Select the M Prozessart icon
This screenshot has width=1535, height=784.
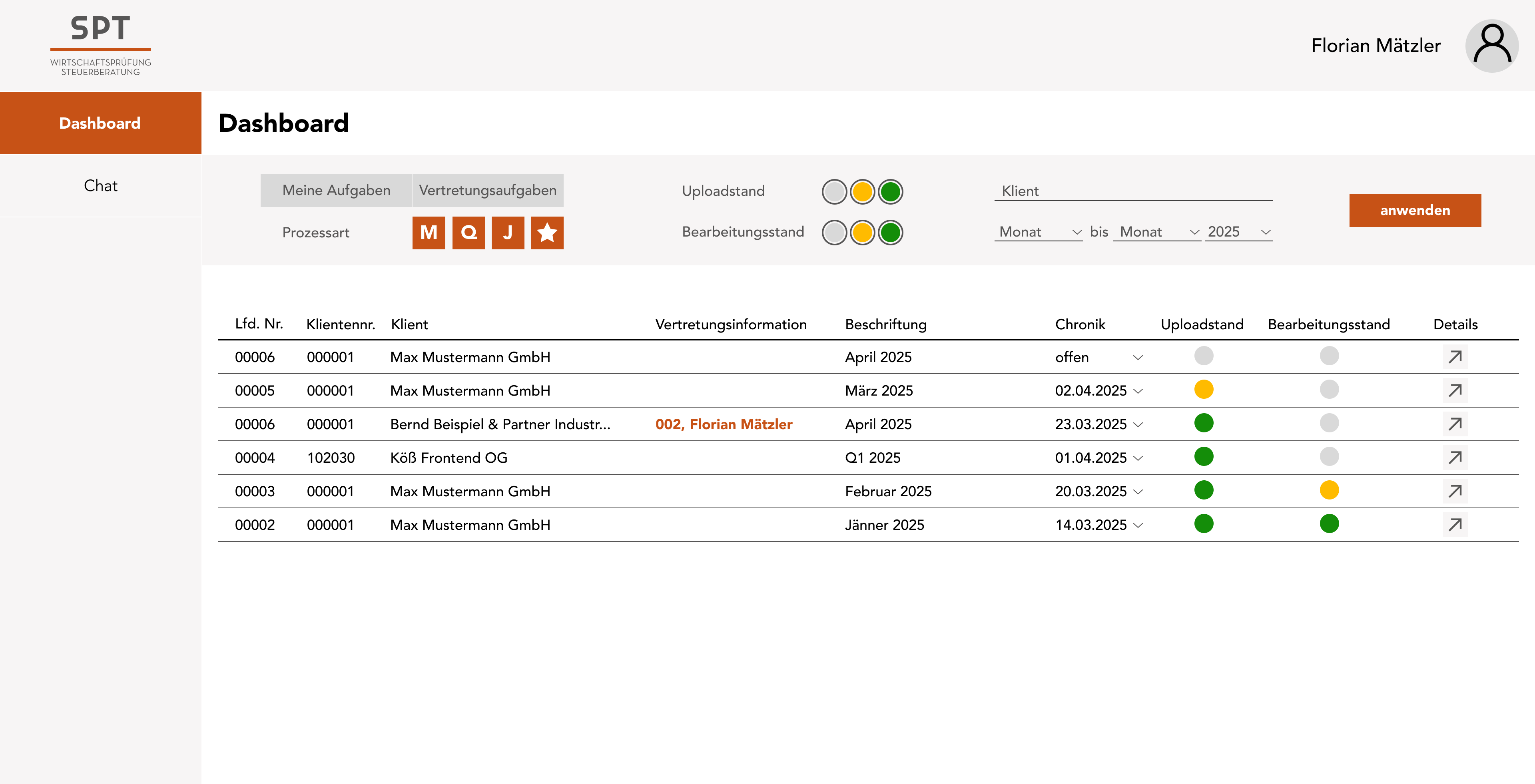(x=428, y=233)
